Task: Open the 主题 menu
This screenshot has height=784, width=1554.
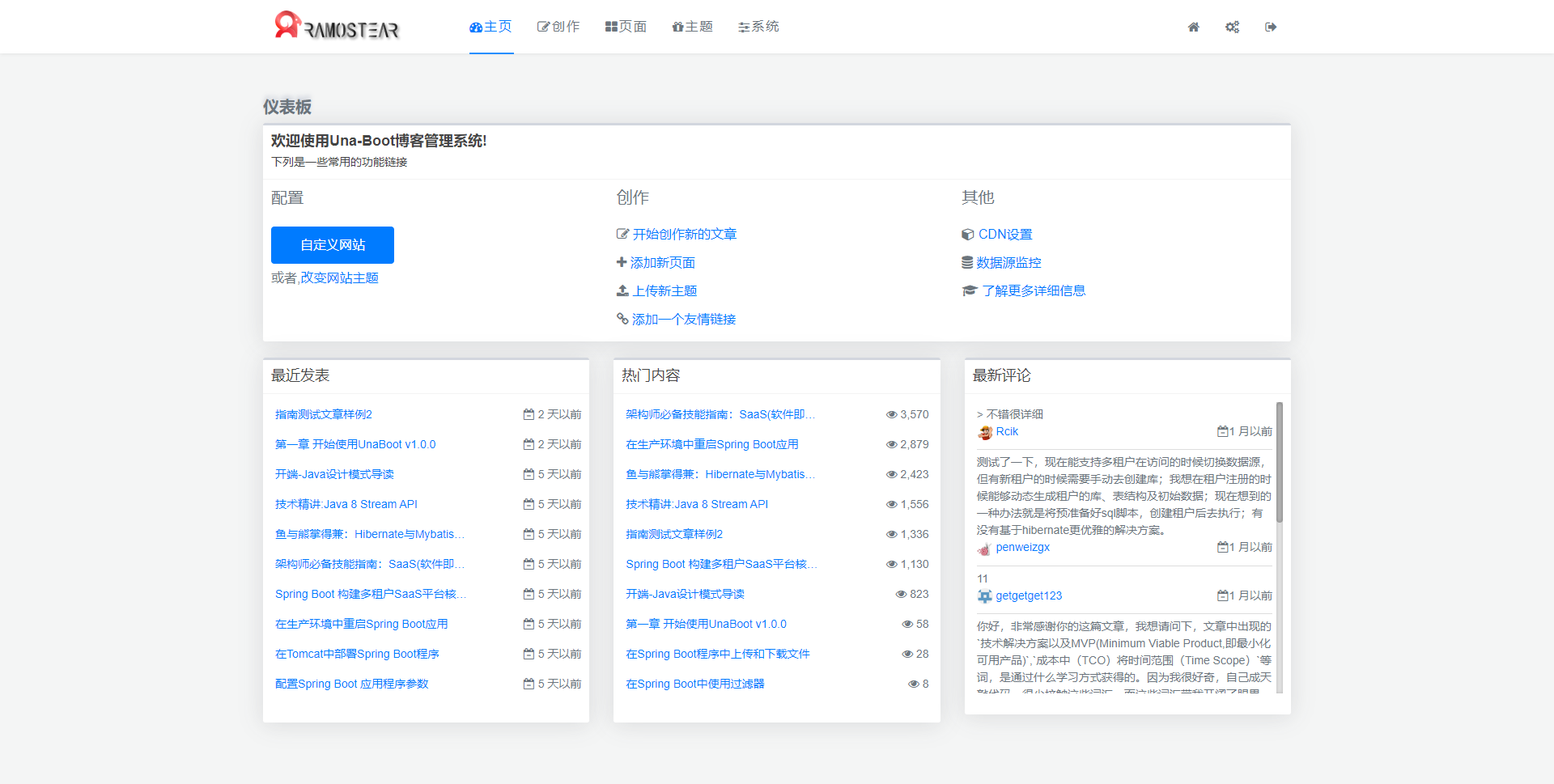Action: 692,27
